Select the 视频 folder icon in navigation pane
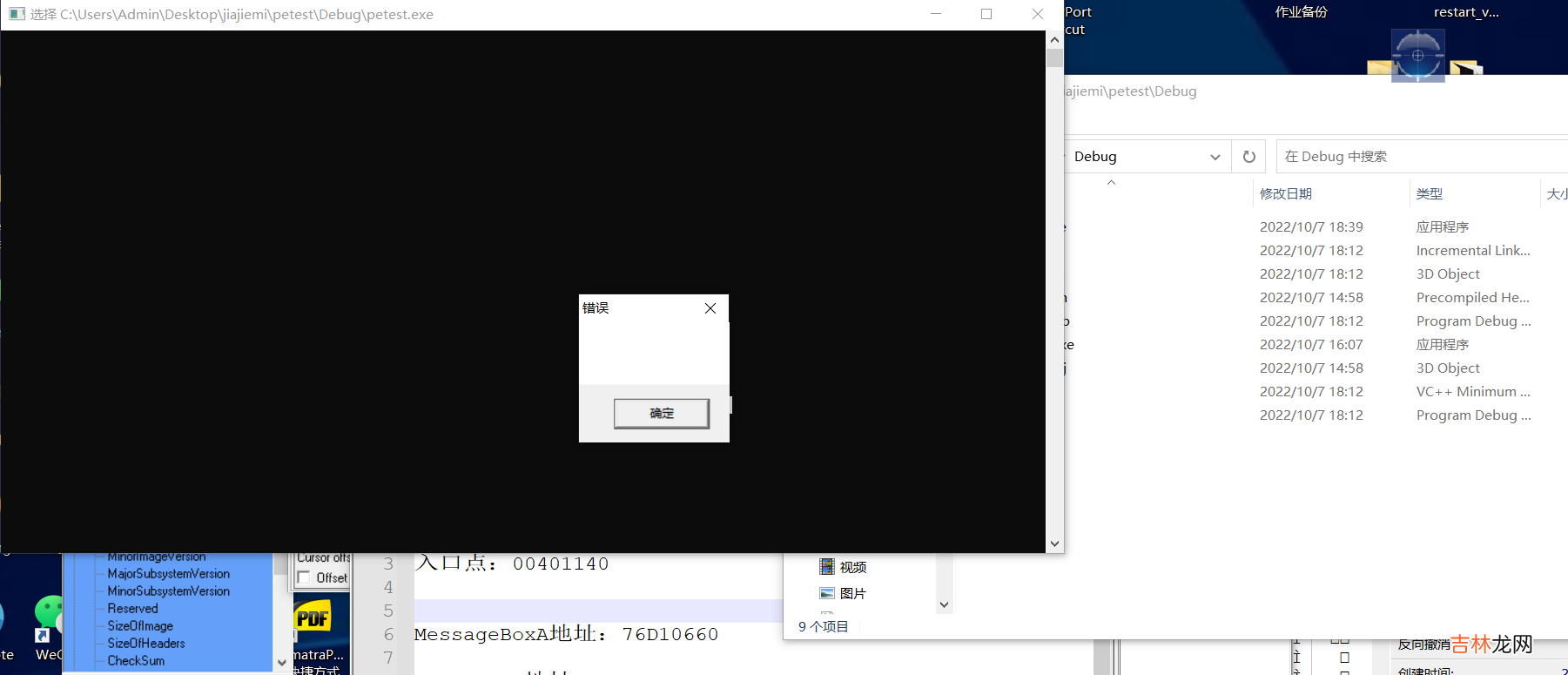 point(827,567)
